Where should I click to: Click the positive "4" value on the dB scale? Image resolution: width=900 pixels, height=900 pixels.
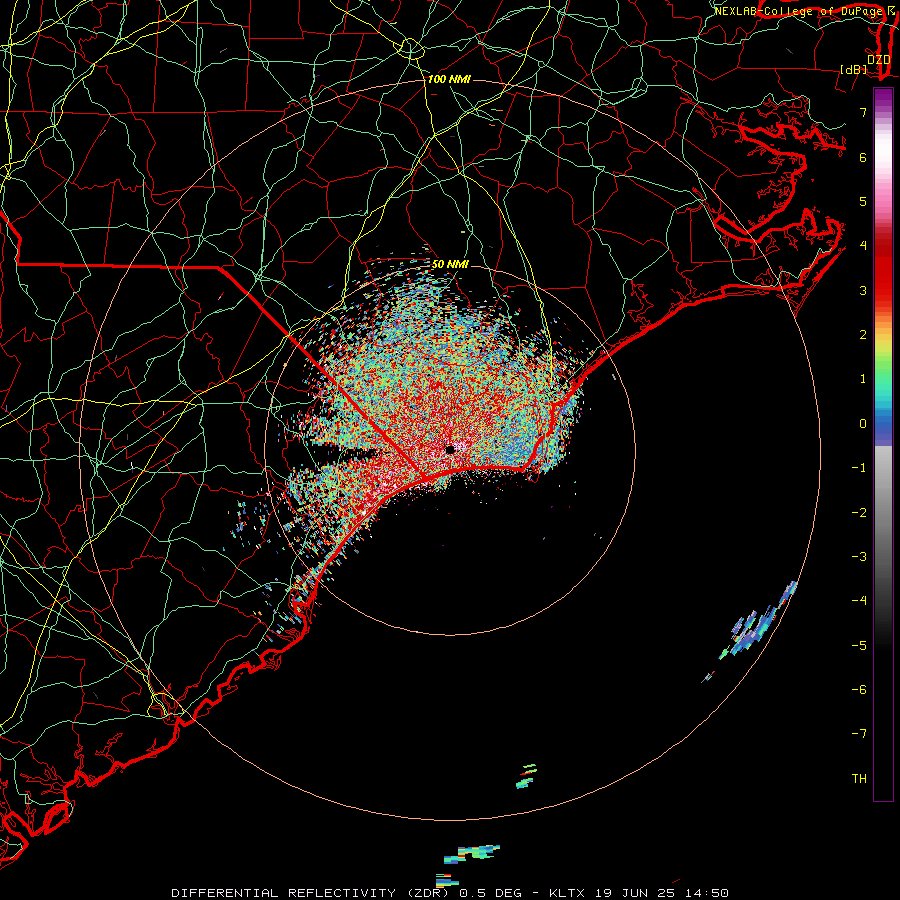(863, 246)
